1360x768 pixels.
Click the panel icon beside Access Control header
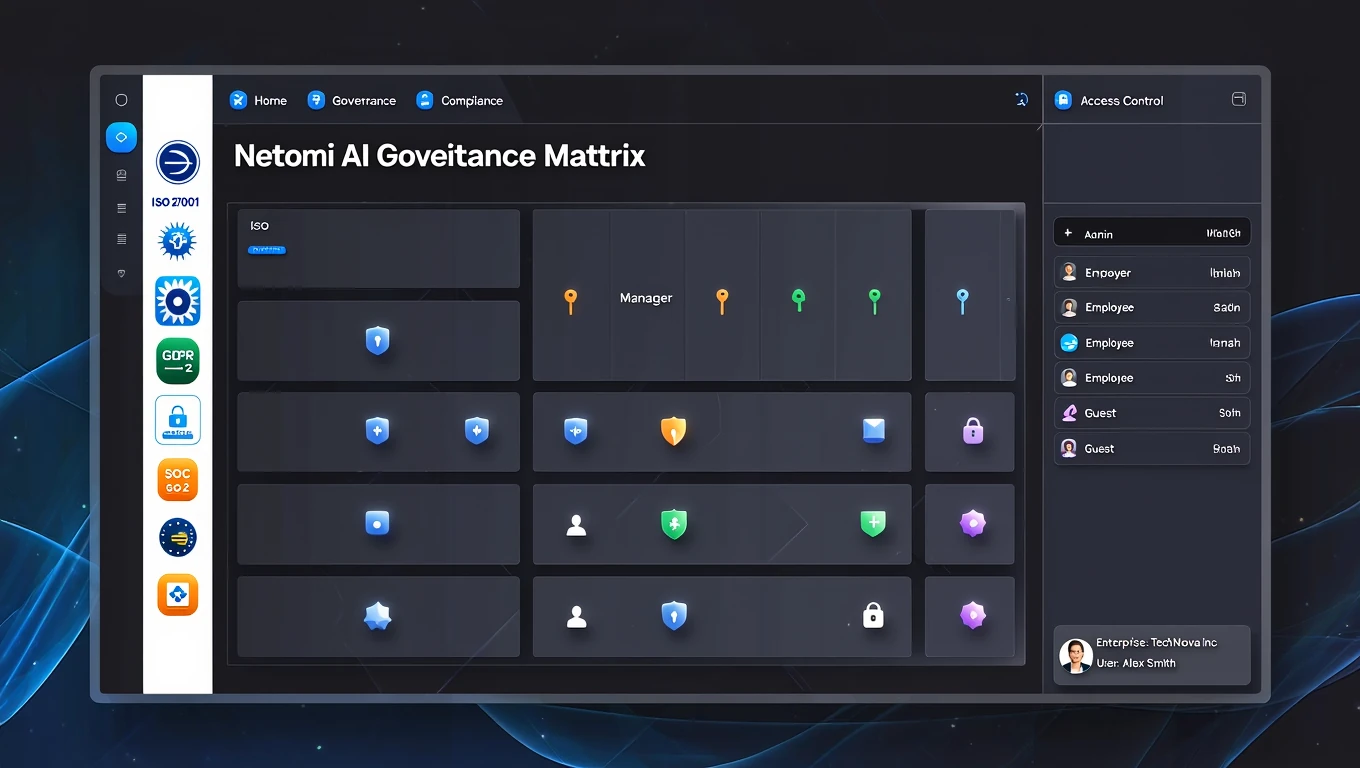(1238, 100)
